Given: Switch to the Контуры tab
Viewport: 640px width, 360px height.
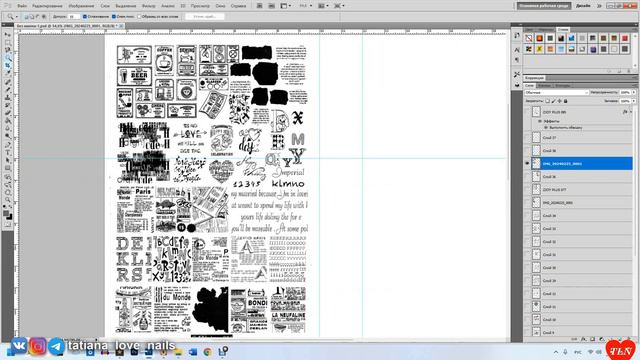Looking at the screenshot, I should (x=562, y=86).
